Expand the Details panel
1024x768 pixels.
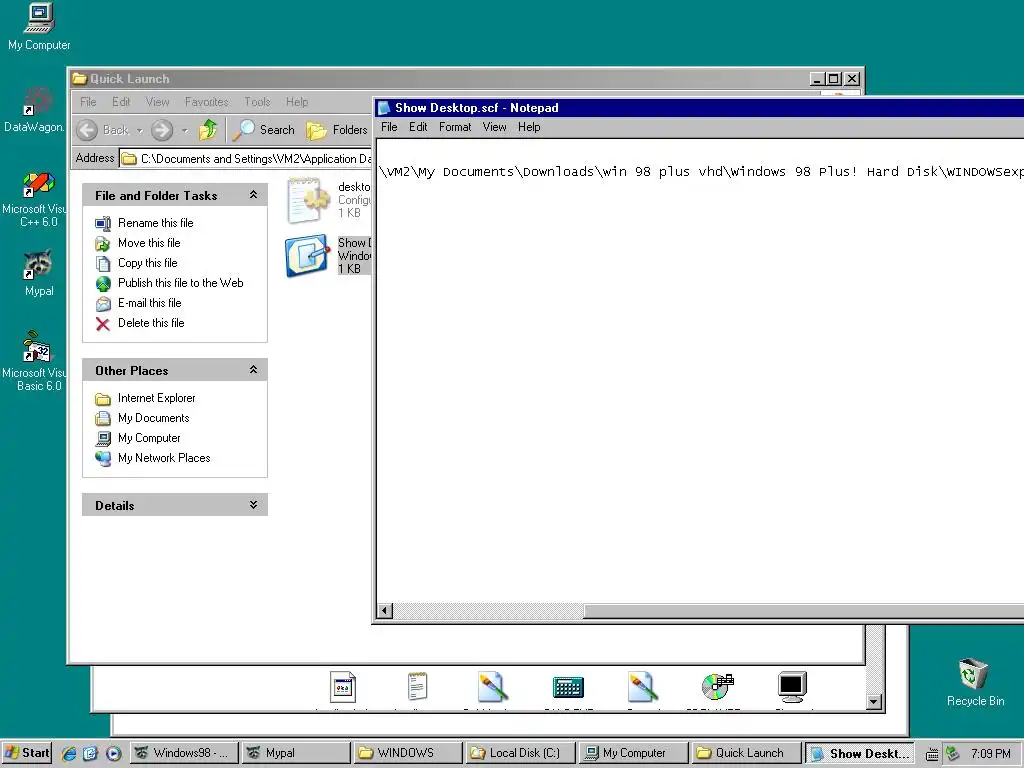point(253,505)
